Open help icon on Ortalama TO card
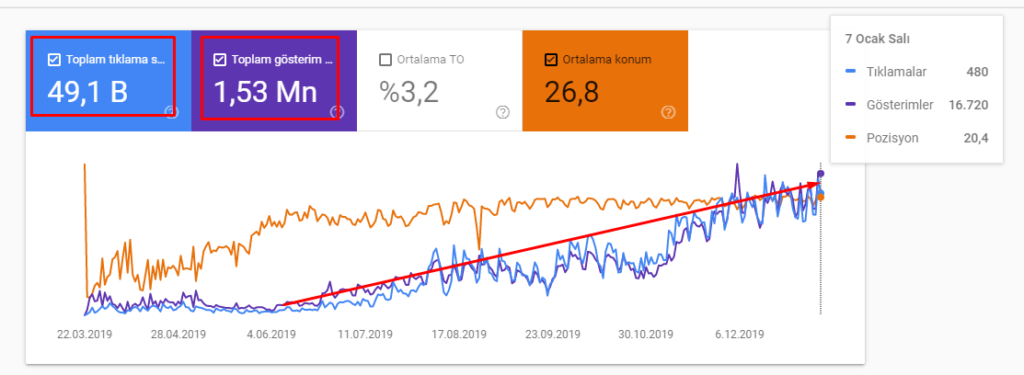Screen dimensions: 1024x375 (502, 112)
